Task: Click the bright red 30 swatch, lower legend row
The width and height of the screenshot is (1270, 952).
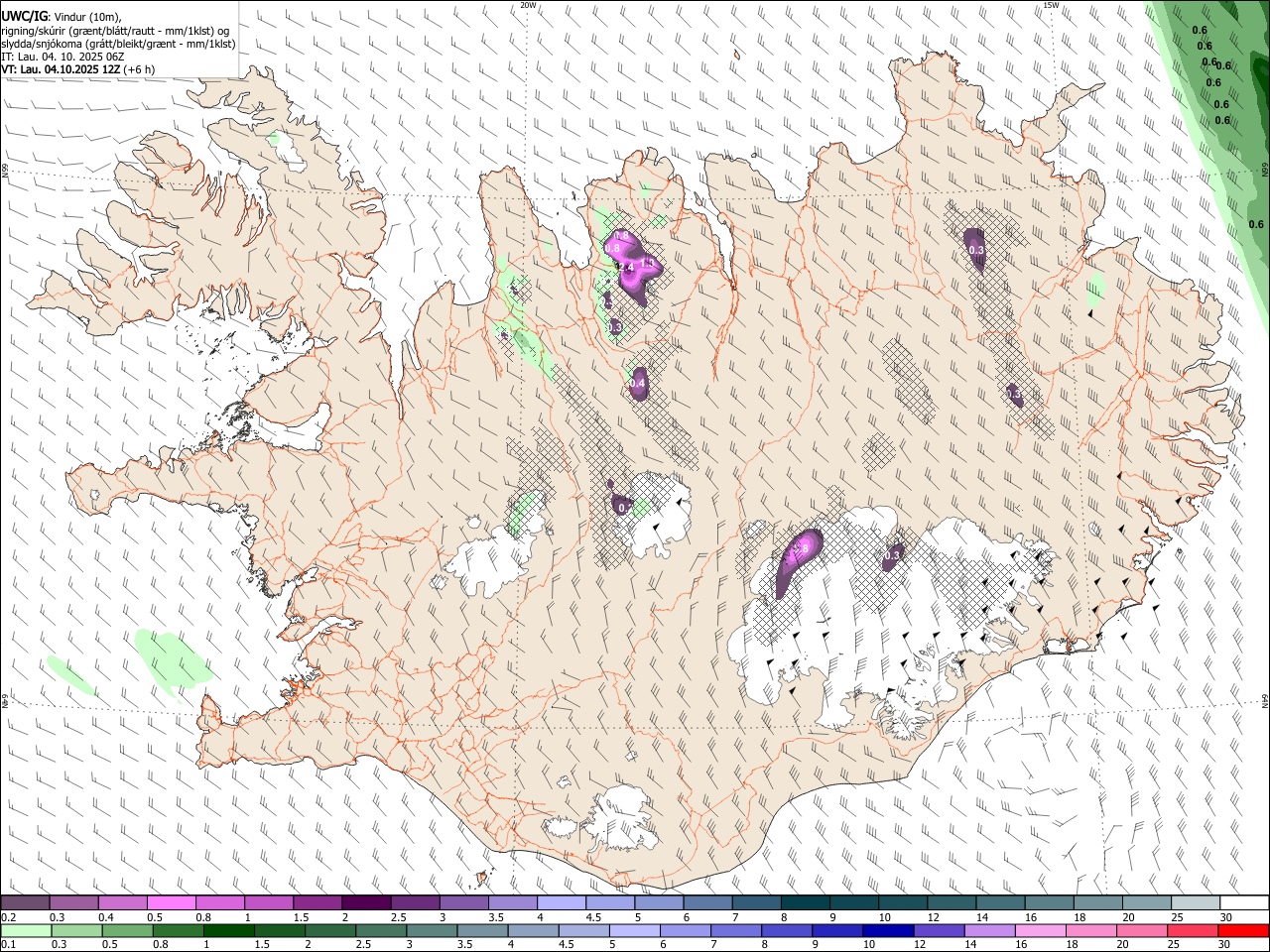Action: click(x=1245, y=930)
